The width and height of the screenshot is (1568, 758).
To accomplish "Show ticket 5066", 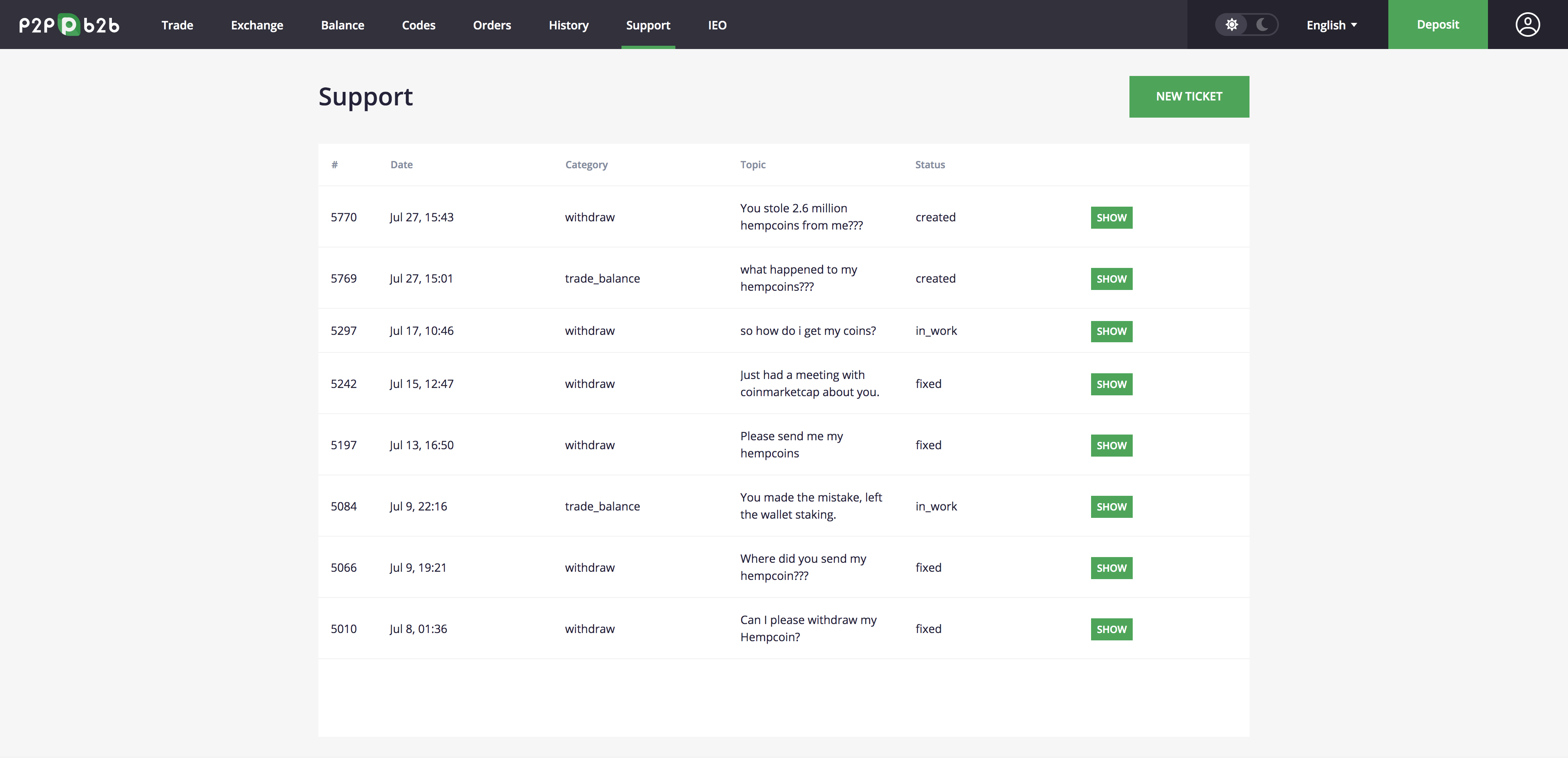I will (x=1111, y=568).
